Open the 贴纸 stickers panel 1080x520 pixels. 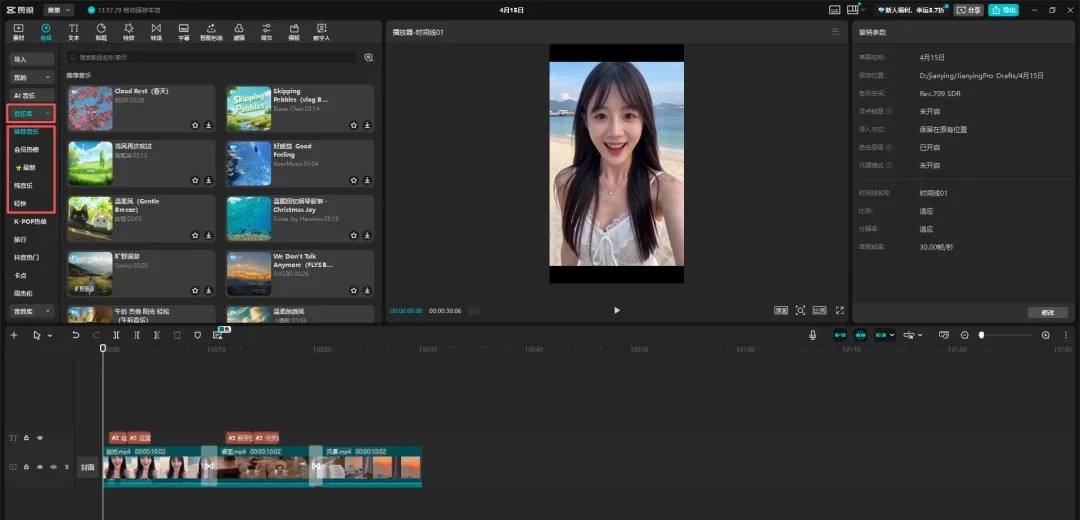(x=101, y=32)
